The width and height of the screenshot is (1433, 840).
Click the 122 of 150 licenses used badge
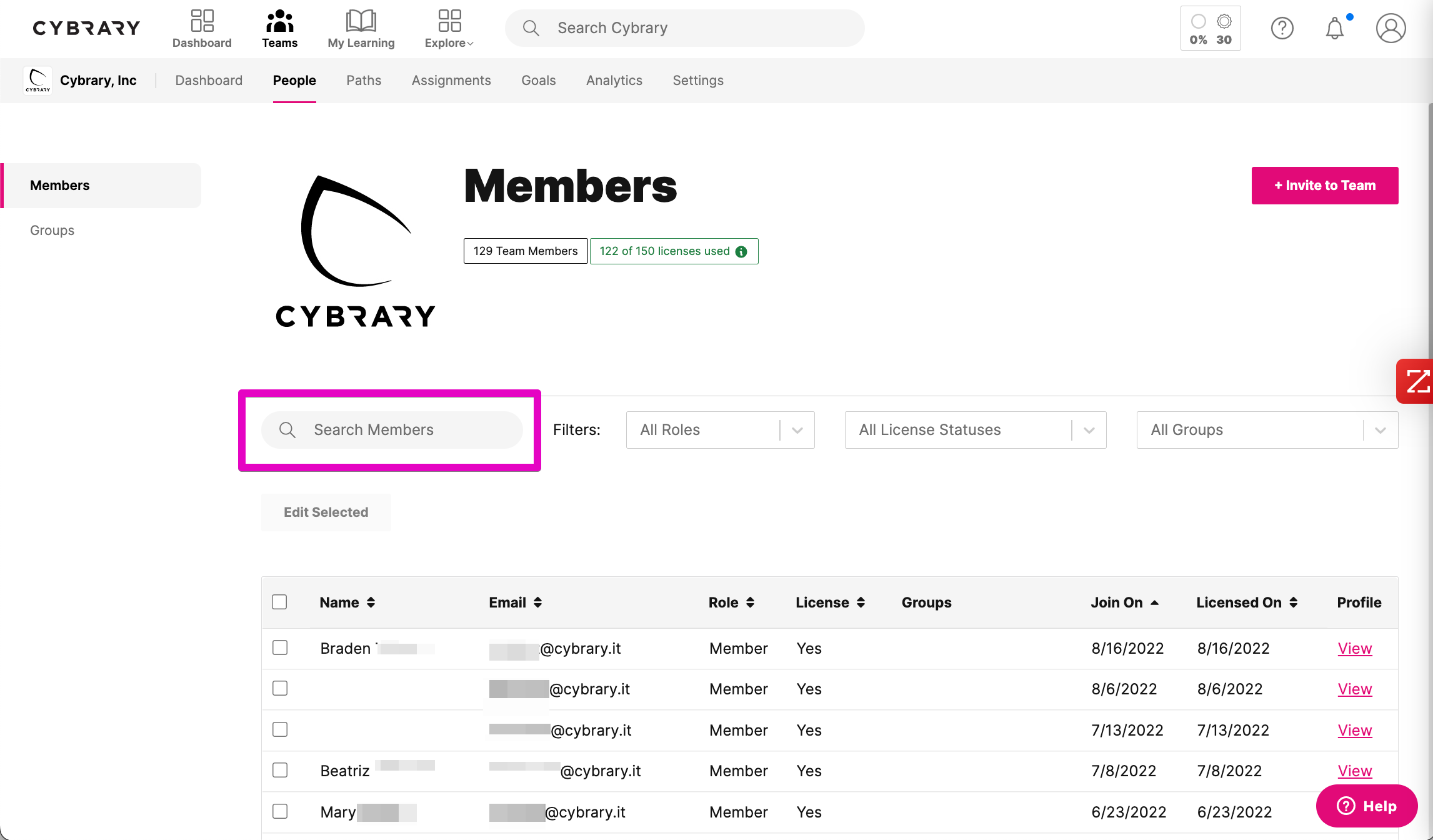click(x=674, y=251)
